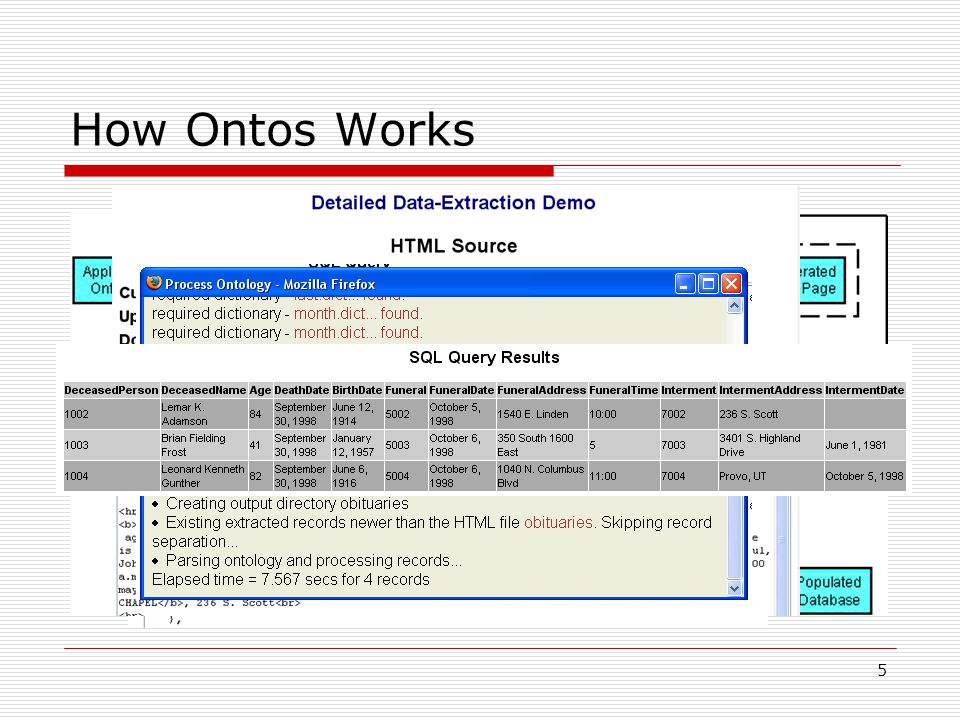This screenshot has width=960, height=720.
Task: Click first 'month.dict... found.' log entry
Action: tap(358, 313)
